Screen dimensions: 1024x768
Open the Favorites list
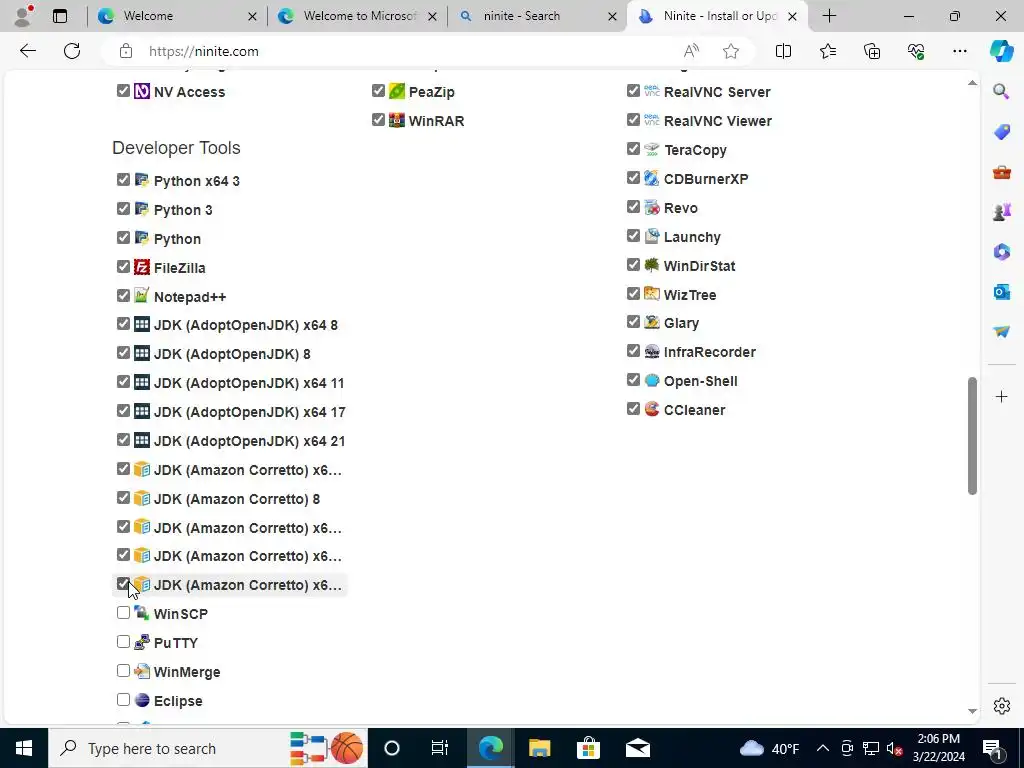point(827,51)
